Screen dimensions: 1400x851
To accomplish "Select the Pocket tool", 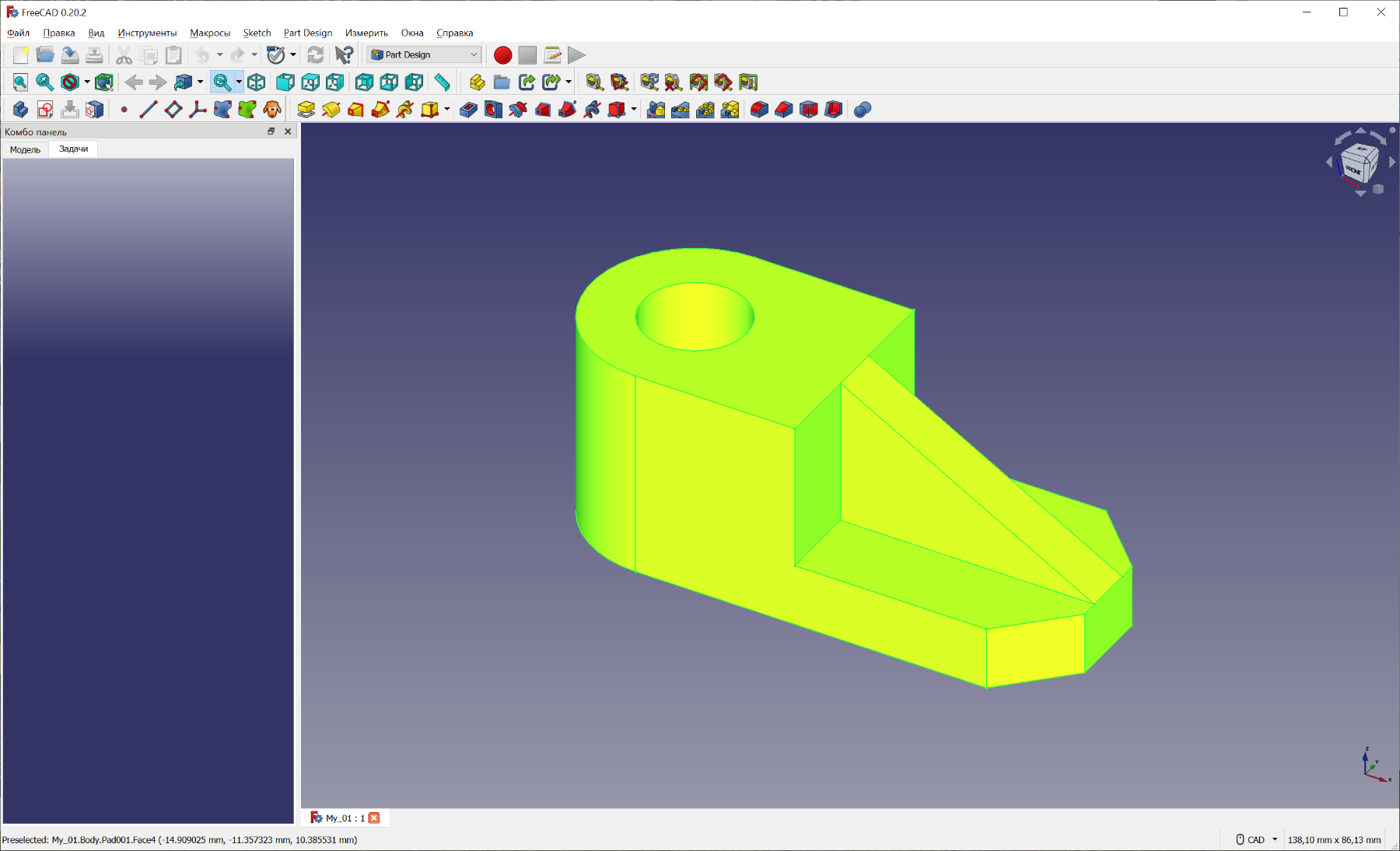I will click(x=468, y=110).
